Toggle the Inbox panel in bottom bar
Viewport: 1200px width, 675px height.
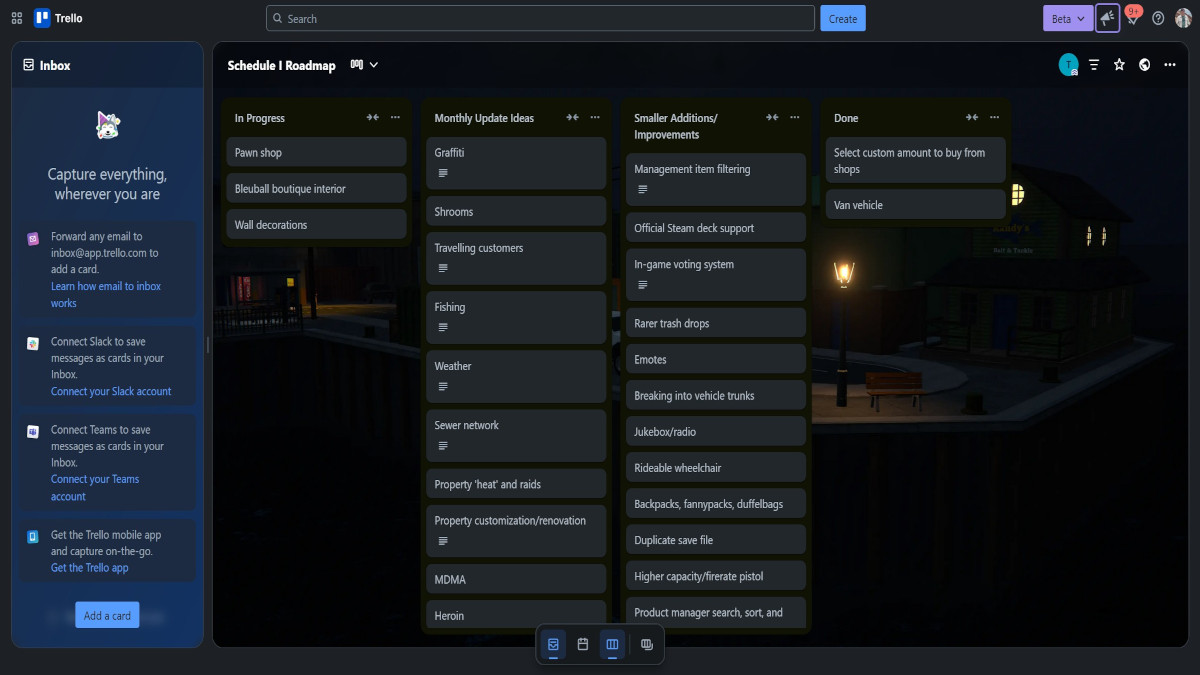(x=553, y=645)
